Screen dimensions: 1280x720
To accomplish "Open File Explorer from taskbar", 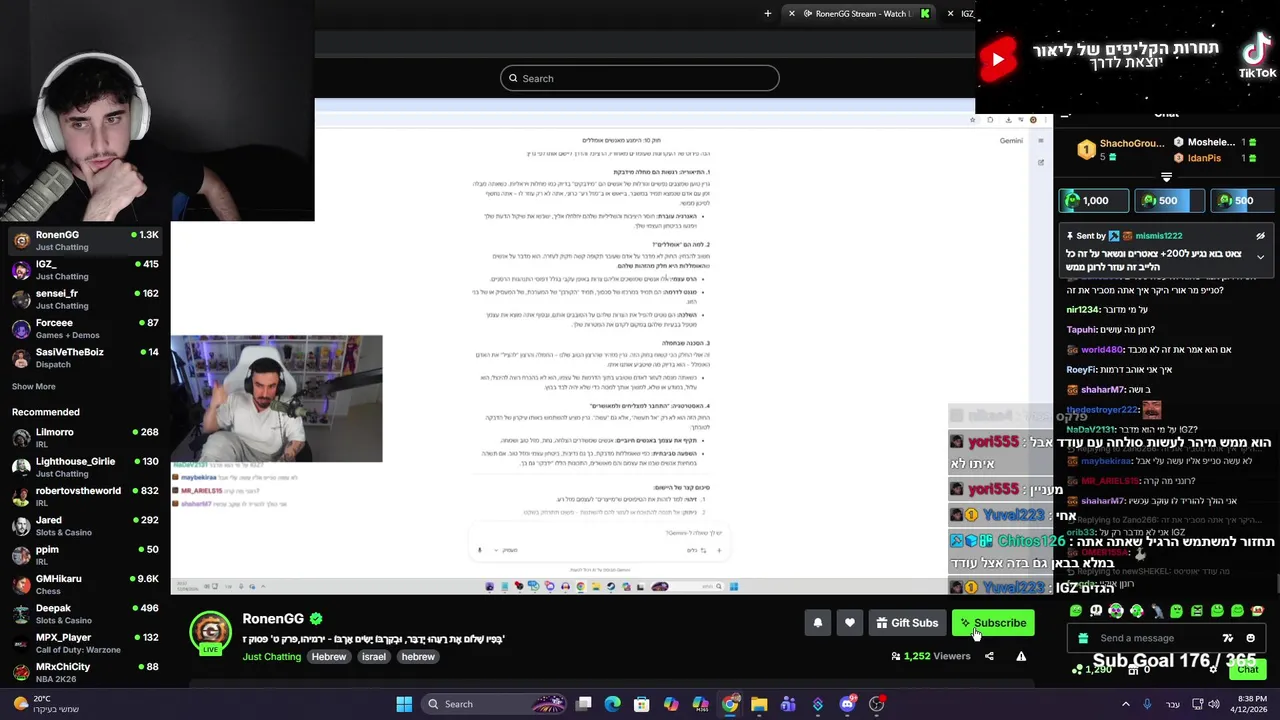I will (759, 704).
